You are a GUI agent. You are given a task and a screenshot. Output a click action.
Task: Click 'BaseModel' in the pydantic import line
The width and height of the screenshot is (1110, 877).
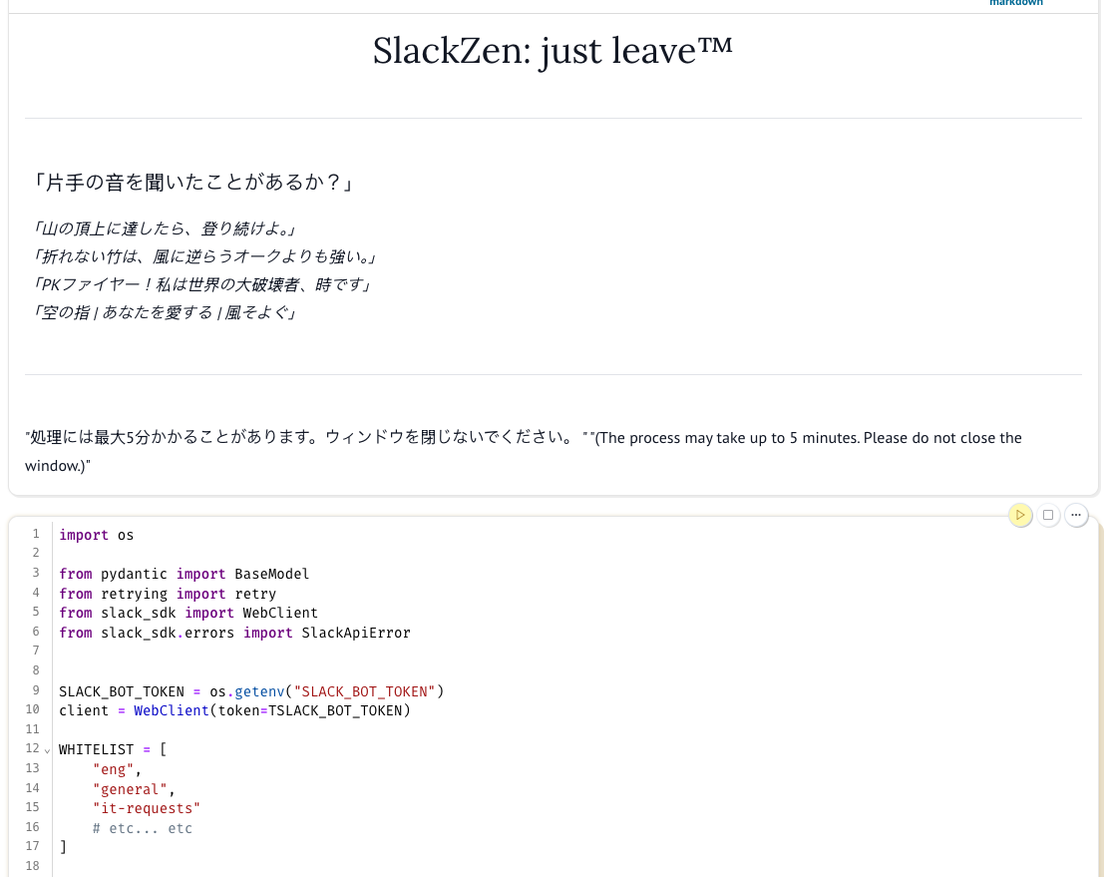pos(272,574)
